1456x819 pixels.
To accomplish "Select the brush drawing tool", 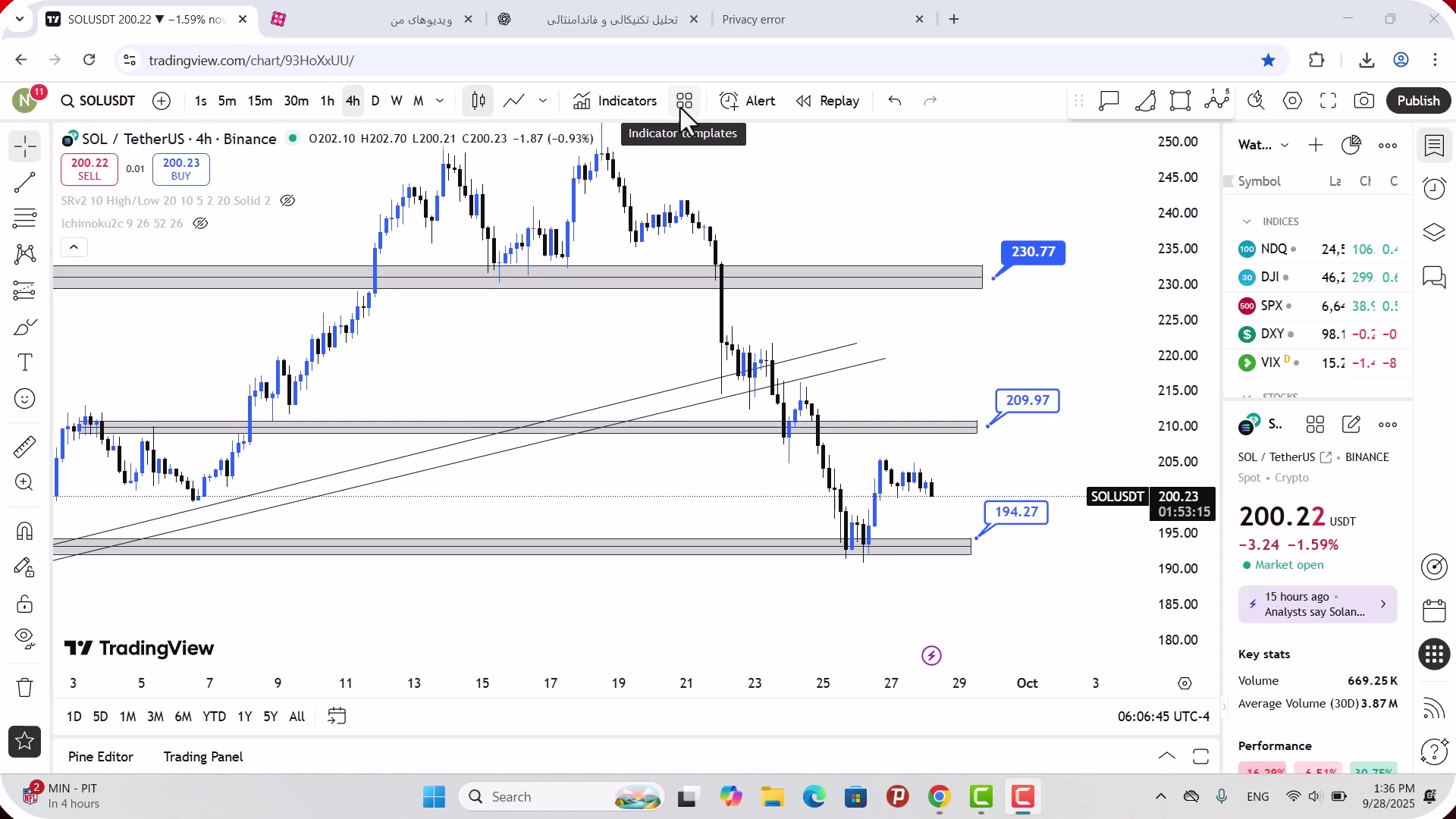I will point(25,327).
